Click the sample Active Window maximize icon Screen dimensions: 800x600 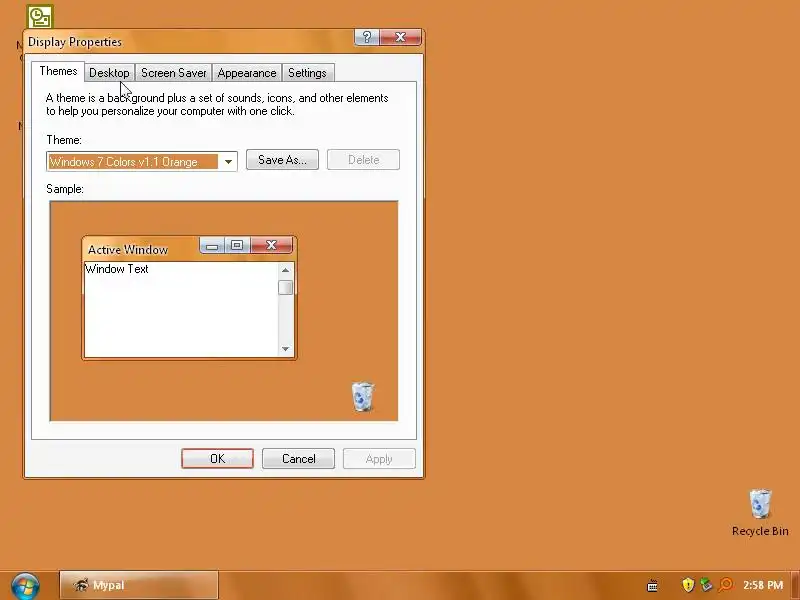[x=237, y=245]
